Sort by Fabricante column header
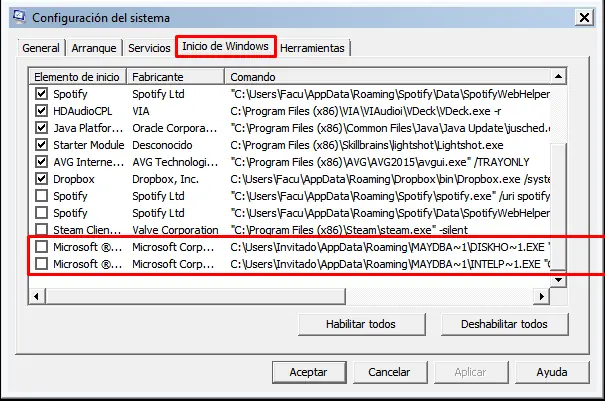Image resolution: width=605 pixels, height=401 pixels. pyautogui.click(x=176, y=77)
